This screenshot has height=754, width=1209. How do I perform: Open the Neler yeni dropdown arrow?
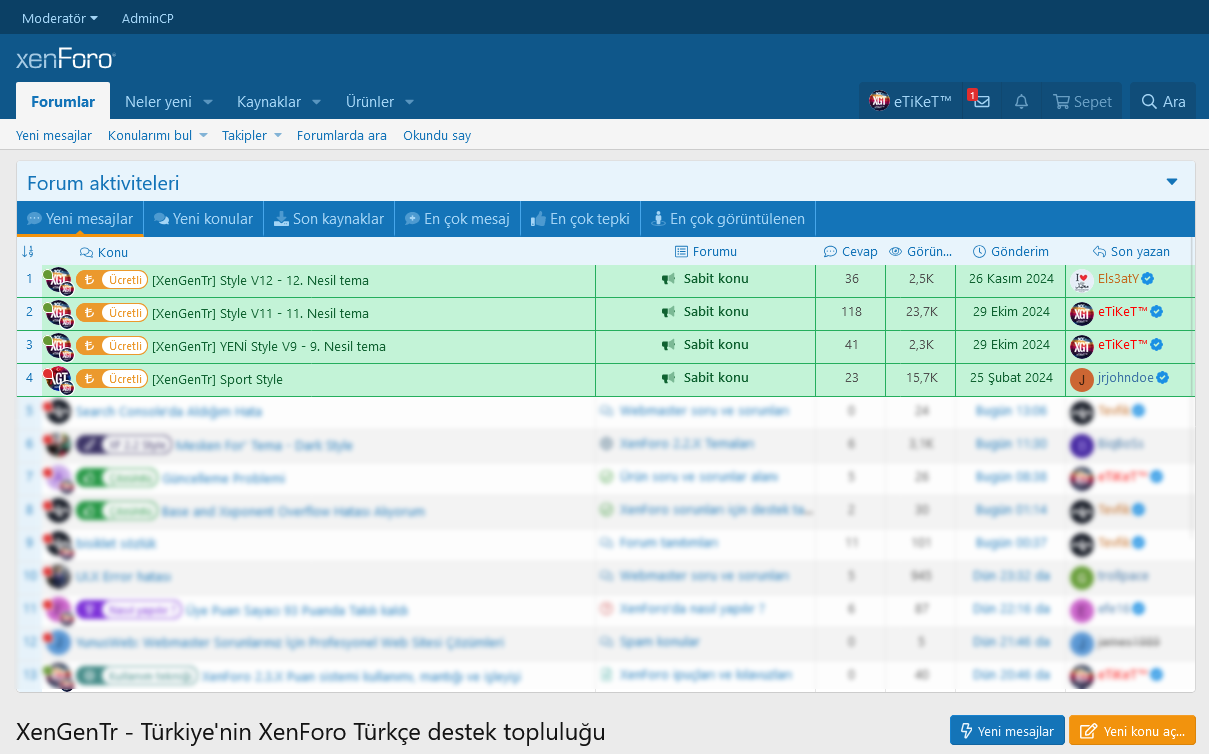208,102
